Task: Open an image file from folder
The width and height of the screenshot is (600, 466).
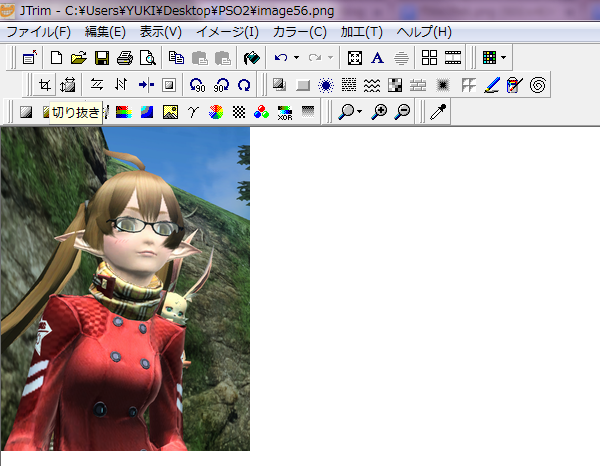Action: point(79,58)
